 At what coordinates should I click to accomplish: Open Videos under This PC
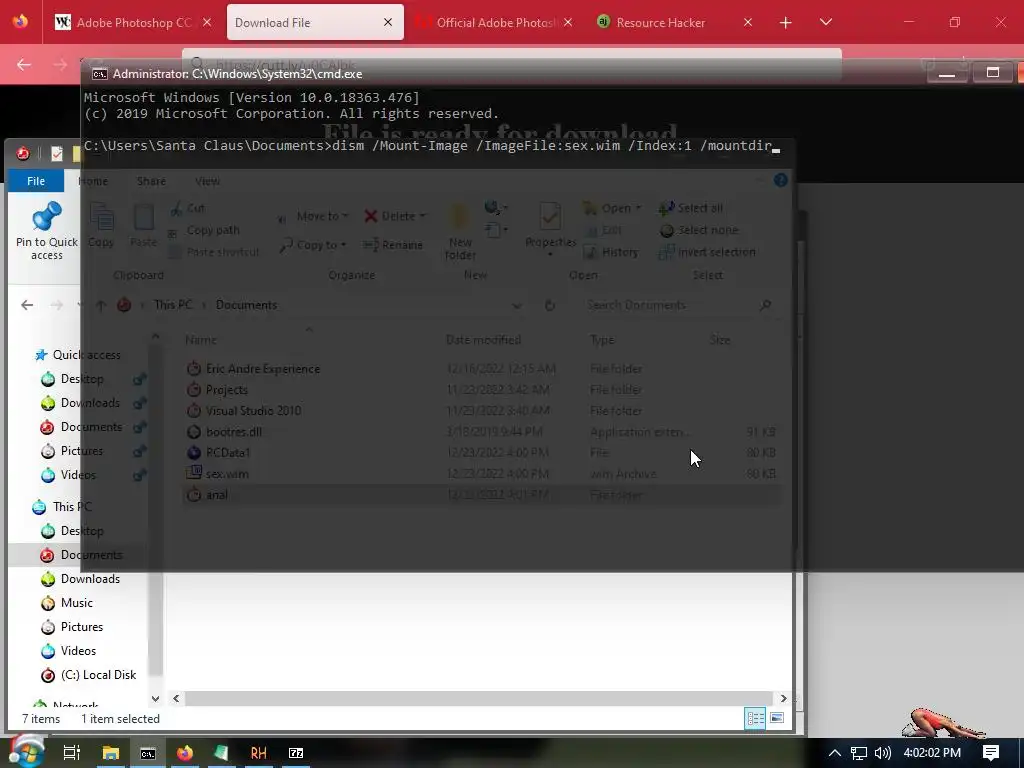(x=78, y=651)
